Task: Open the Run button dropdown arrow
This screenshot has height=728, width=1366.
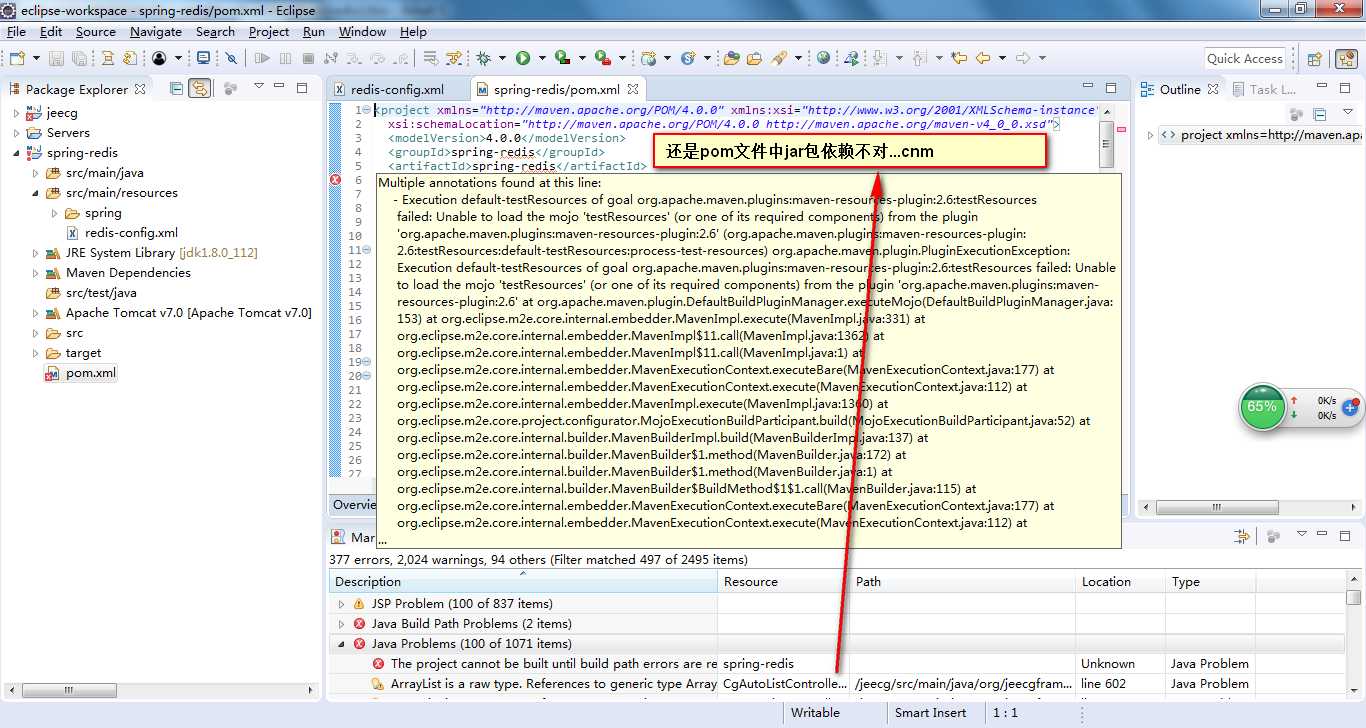Action: pyautogui.click(x=540, y=59)
